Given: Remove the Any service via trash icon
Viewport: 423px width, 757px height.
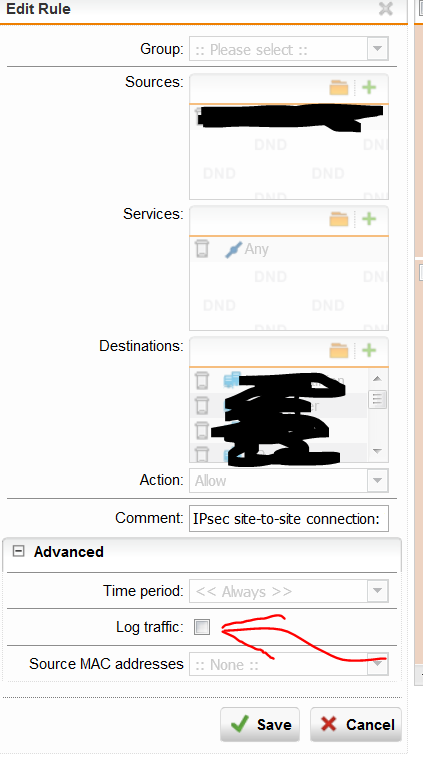Looking at the screenshot, I should [x=202, y=249].
